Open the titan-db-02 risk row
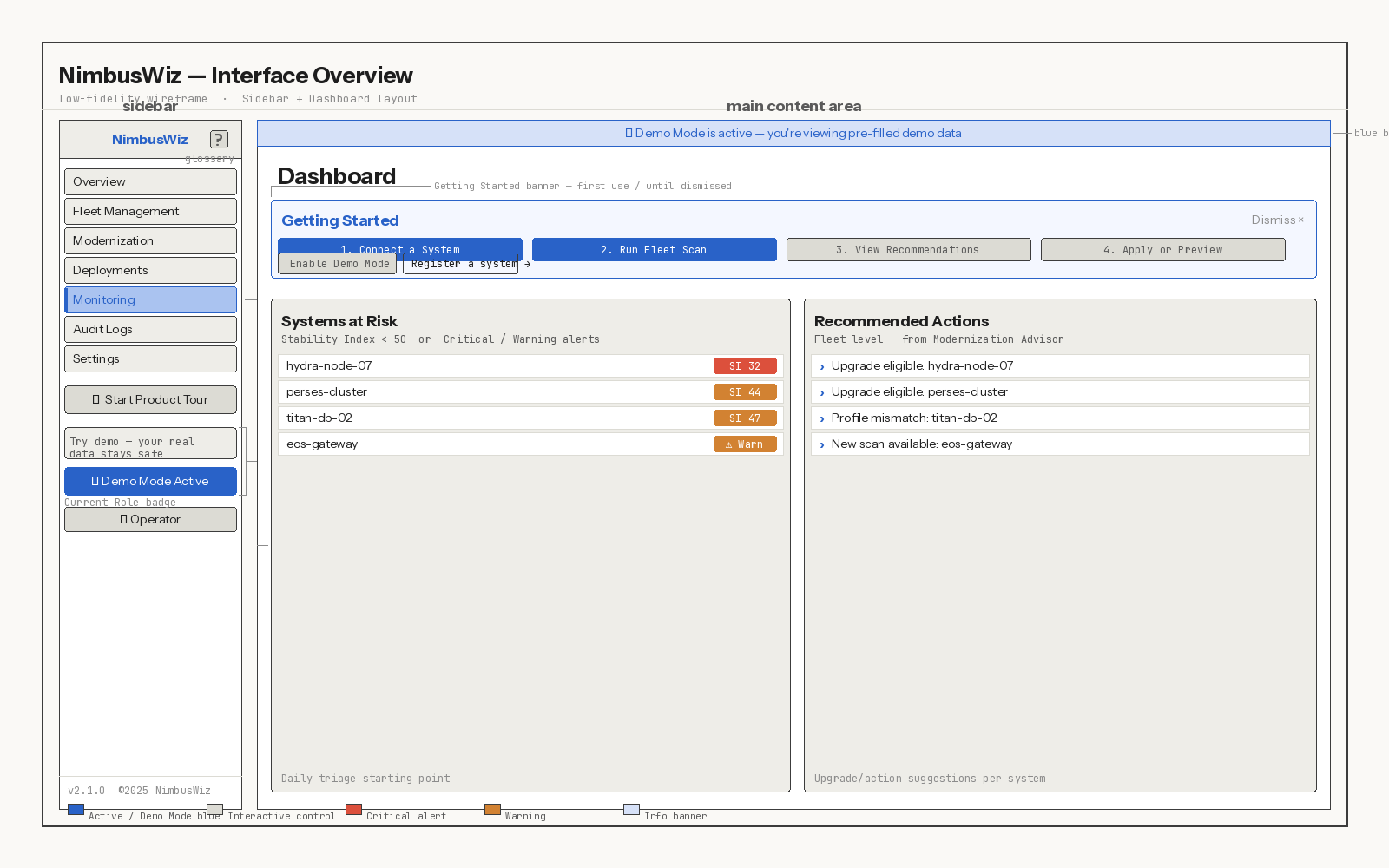Viewport: 1389px width, 868px height. tap(530, 418)
